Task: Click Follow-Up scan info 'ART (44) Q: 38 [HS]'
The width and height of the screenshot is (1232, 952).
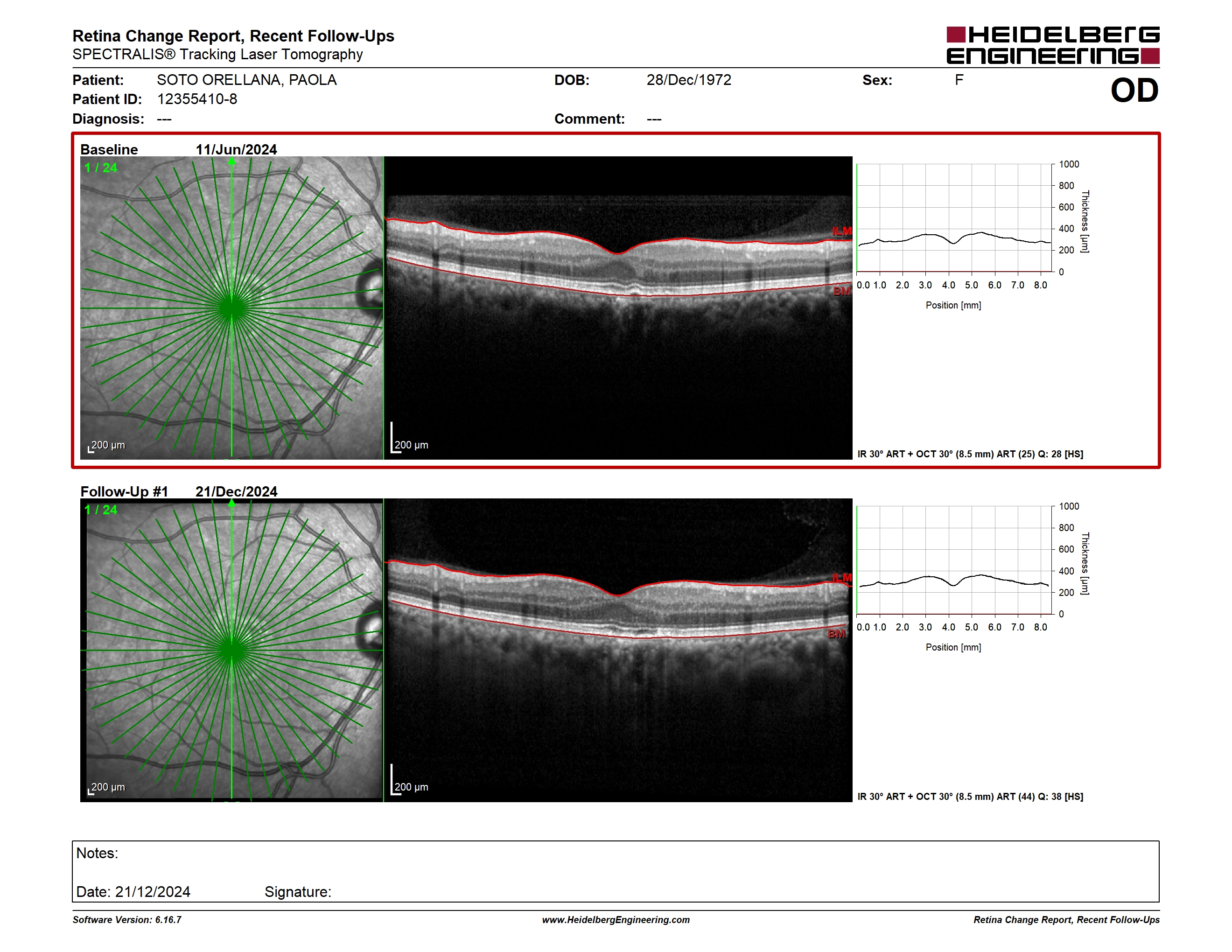Action: (x=1040, y=796)
